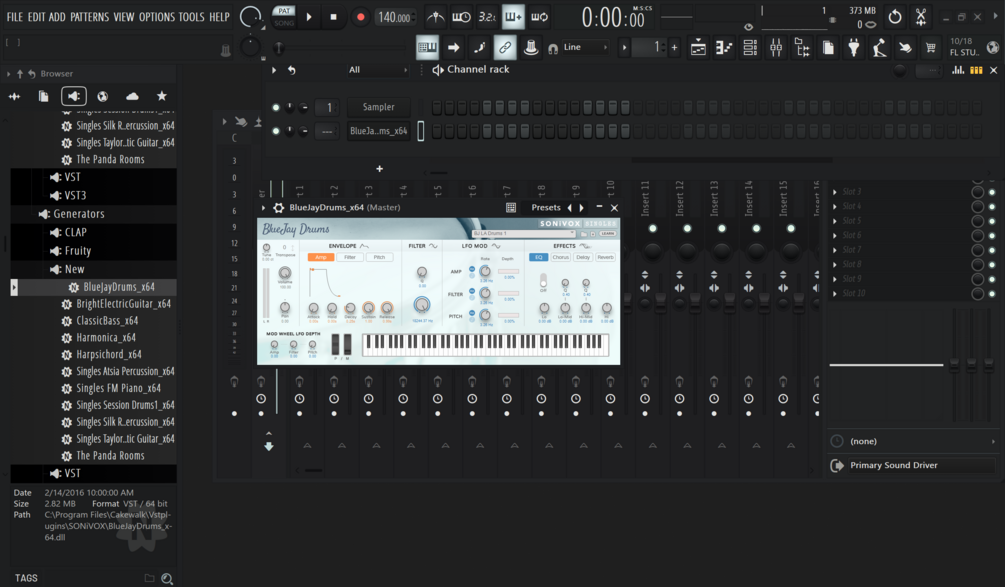Toggle blend recording overdub icon
Screen dimensions: 1005x587
[x=513, y=17]
